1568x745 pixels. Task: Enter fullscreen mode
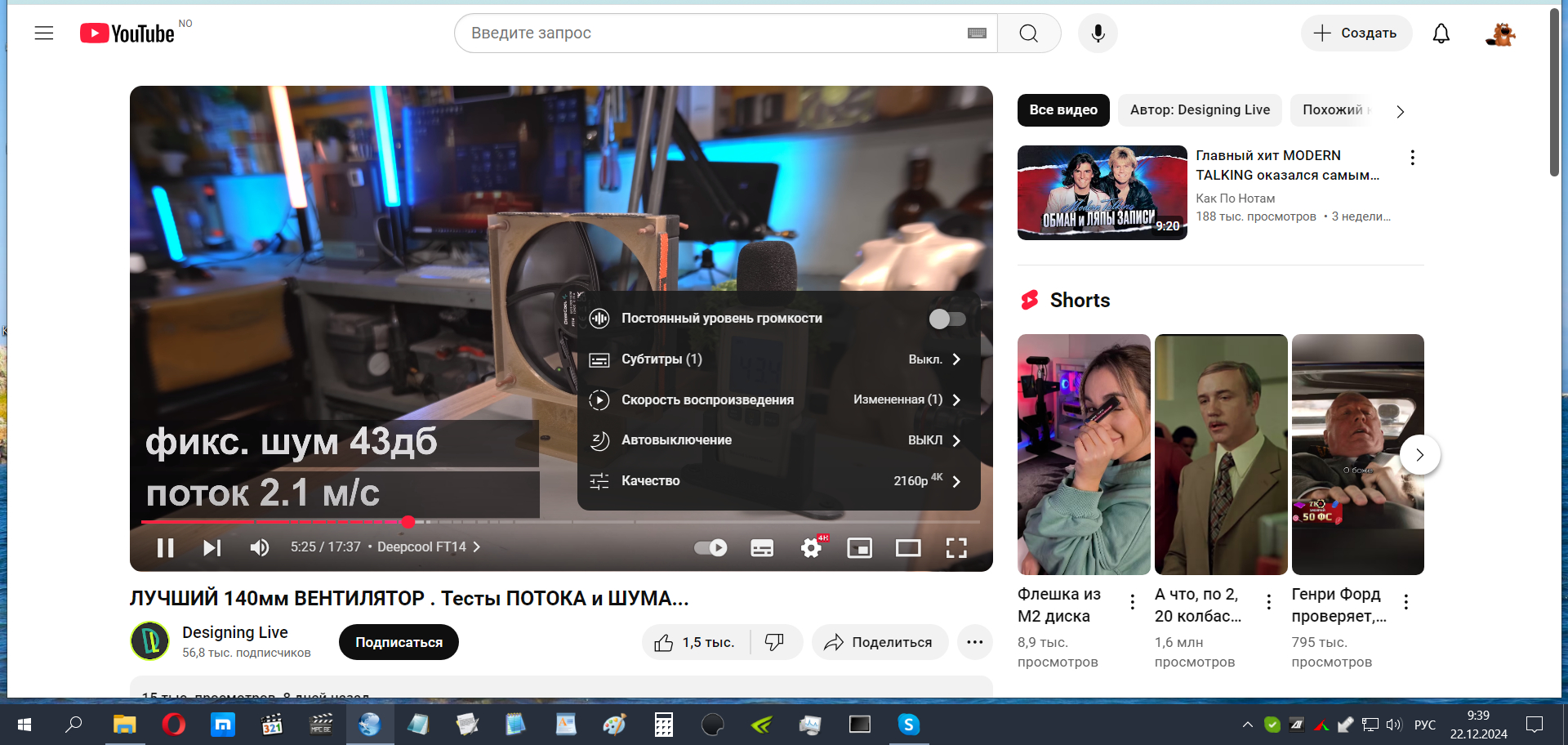956,547
